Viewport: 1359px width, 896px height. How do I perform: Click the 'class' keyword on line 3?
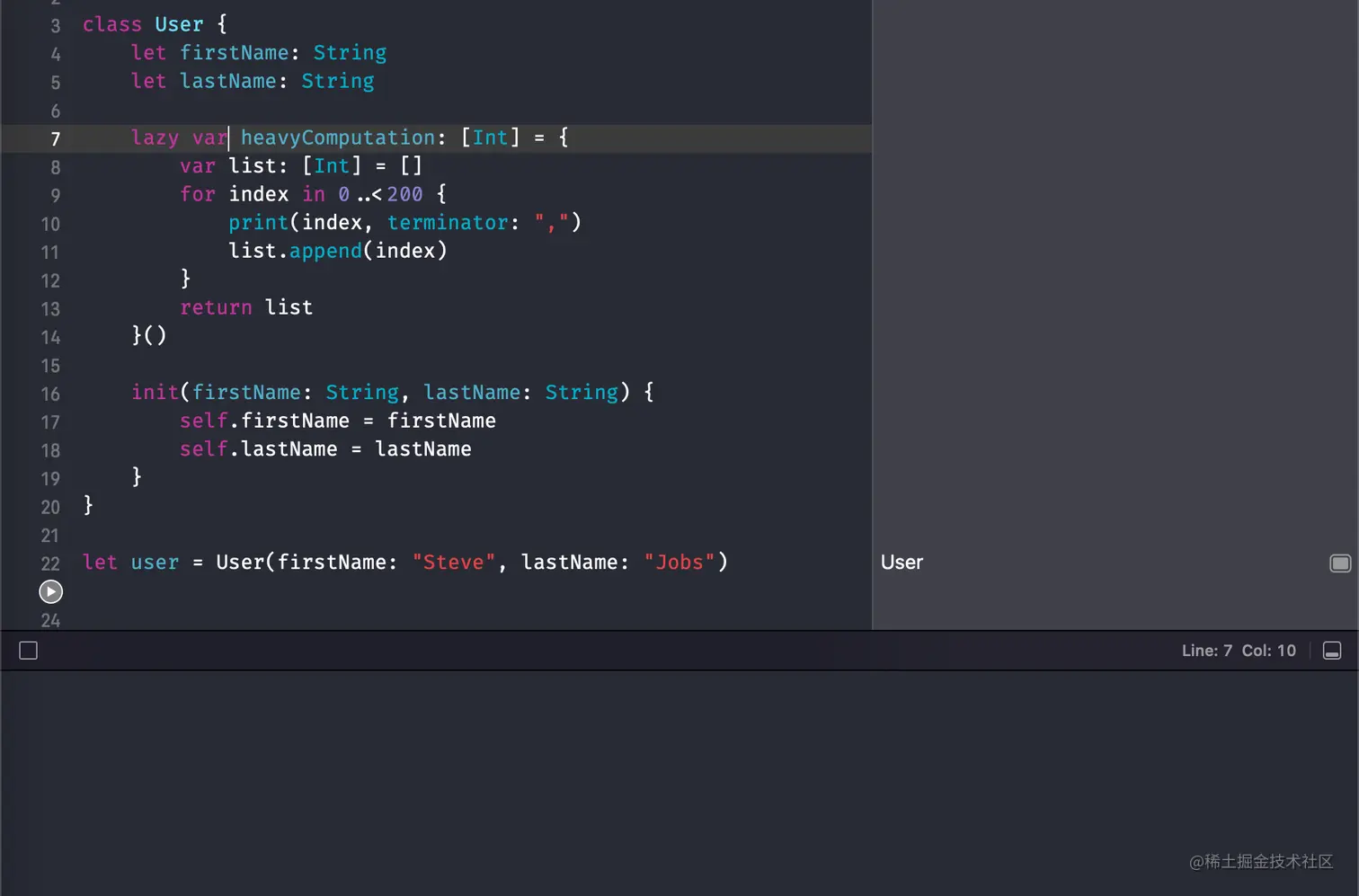tap(112, 24)
